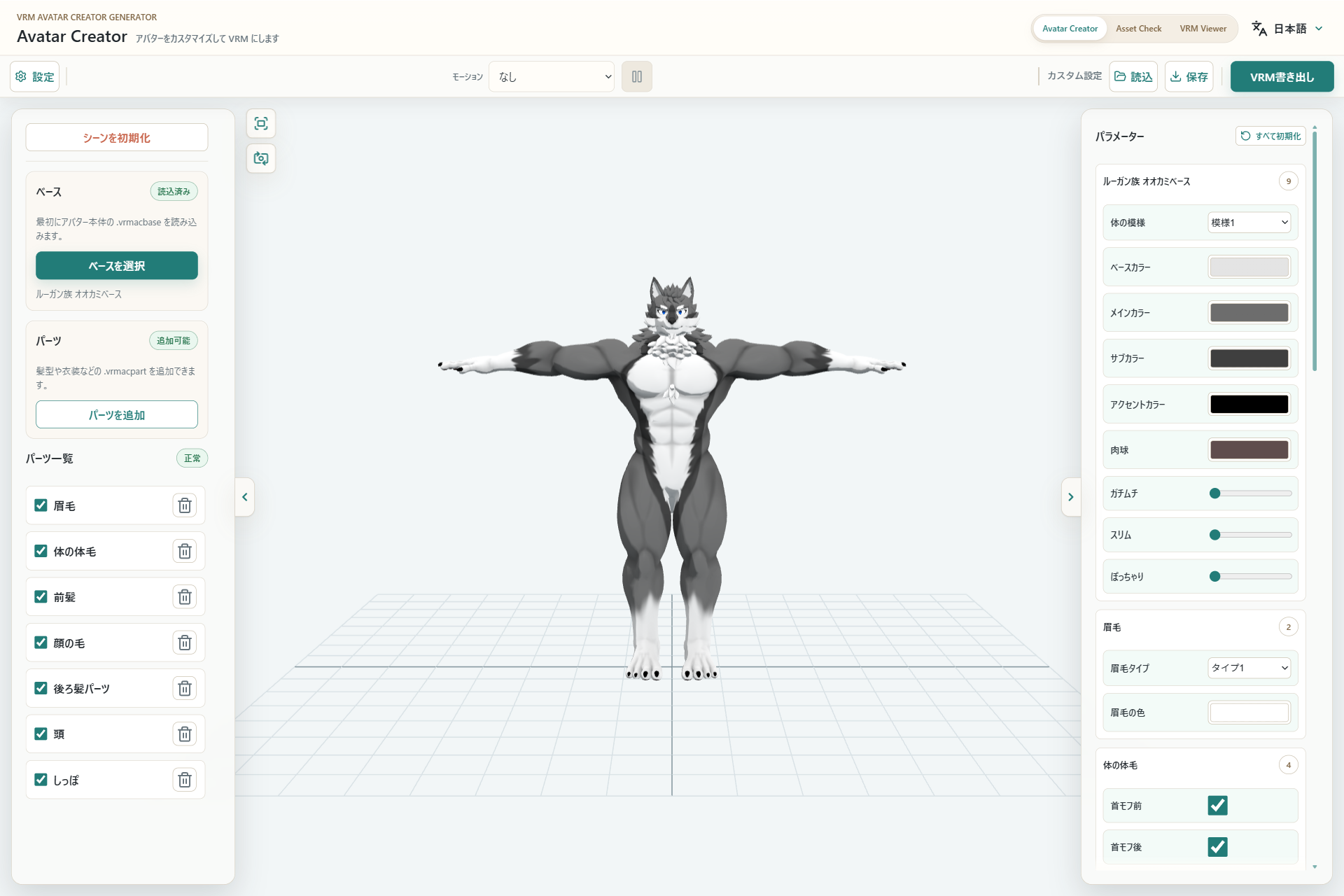Click the ベースを選択 button
This screenshot has height=896, width=1344.
click(117, 266)
